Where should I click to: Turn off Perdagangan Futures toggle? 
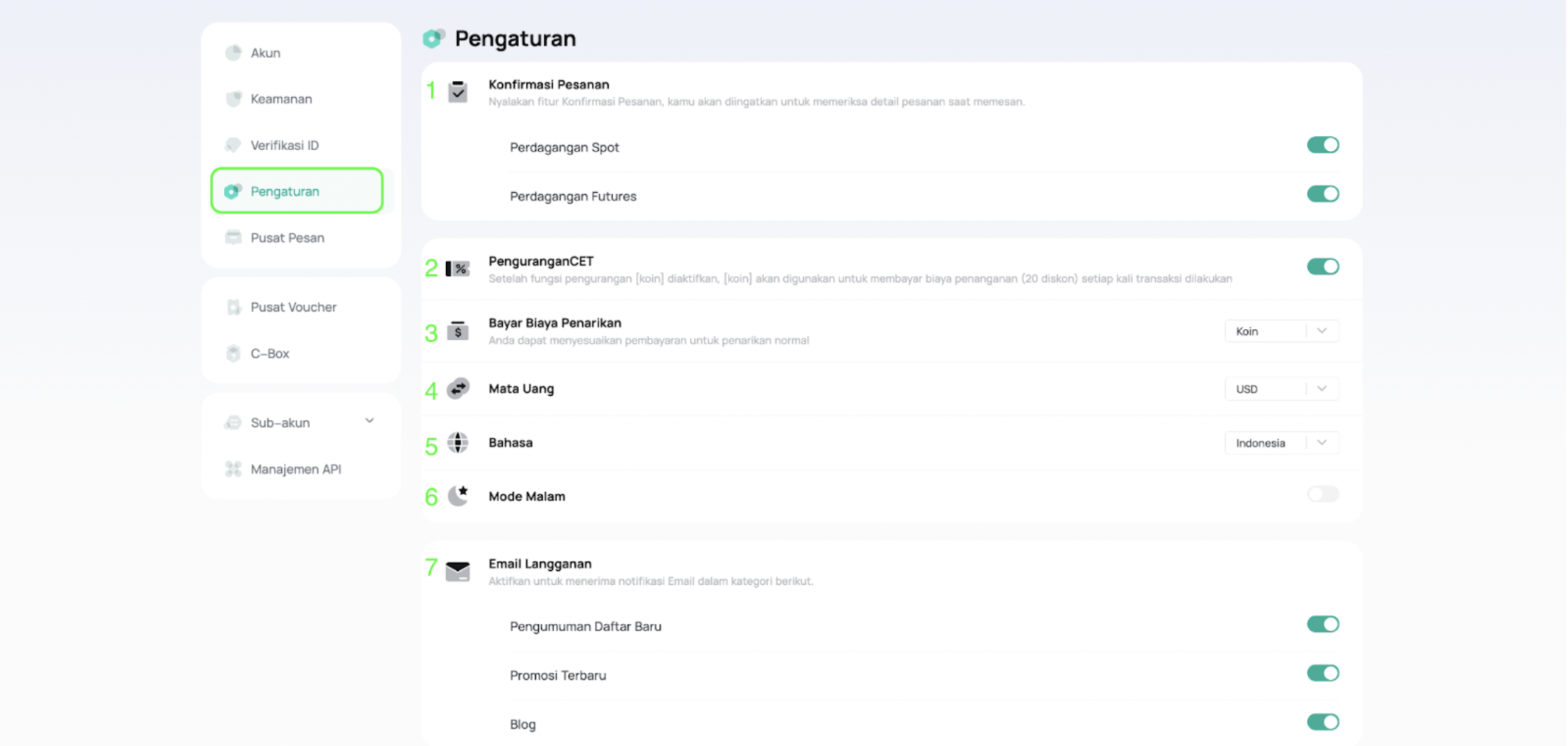[1322, 194]
